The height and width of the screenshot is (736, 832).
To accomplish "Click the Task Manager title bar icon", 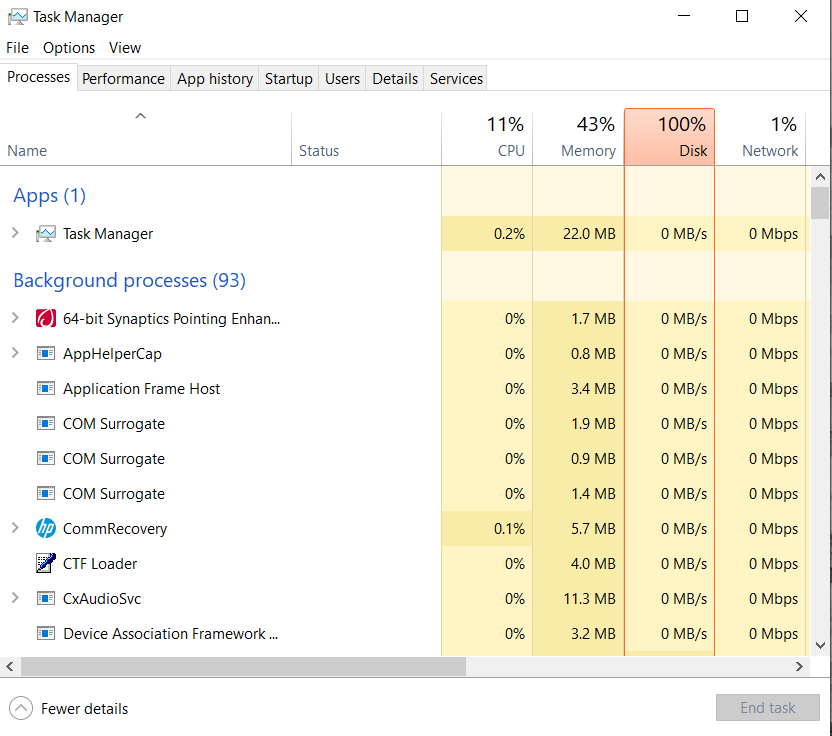I will [x=18, y=17].
